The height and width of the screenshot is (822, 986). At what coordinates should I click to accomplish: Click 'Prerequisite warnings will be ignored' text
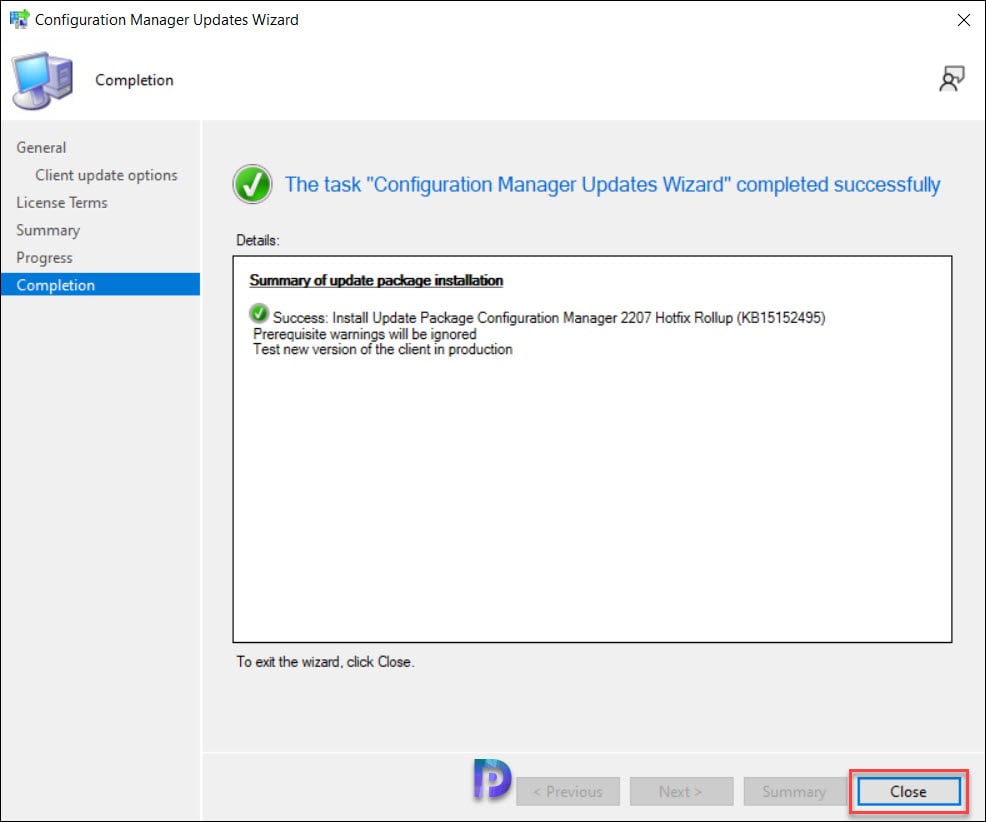tap(365, 334)
